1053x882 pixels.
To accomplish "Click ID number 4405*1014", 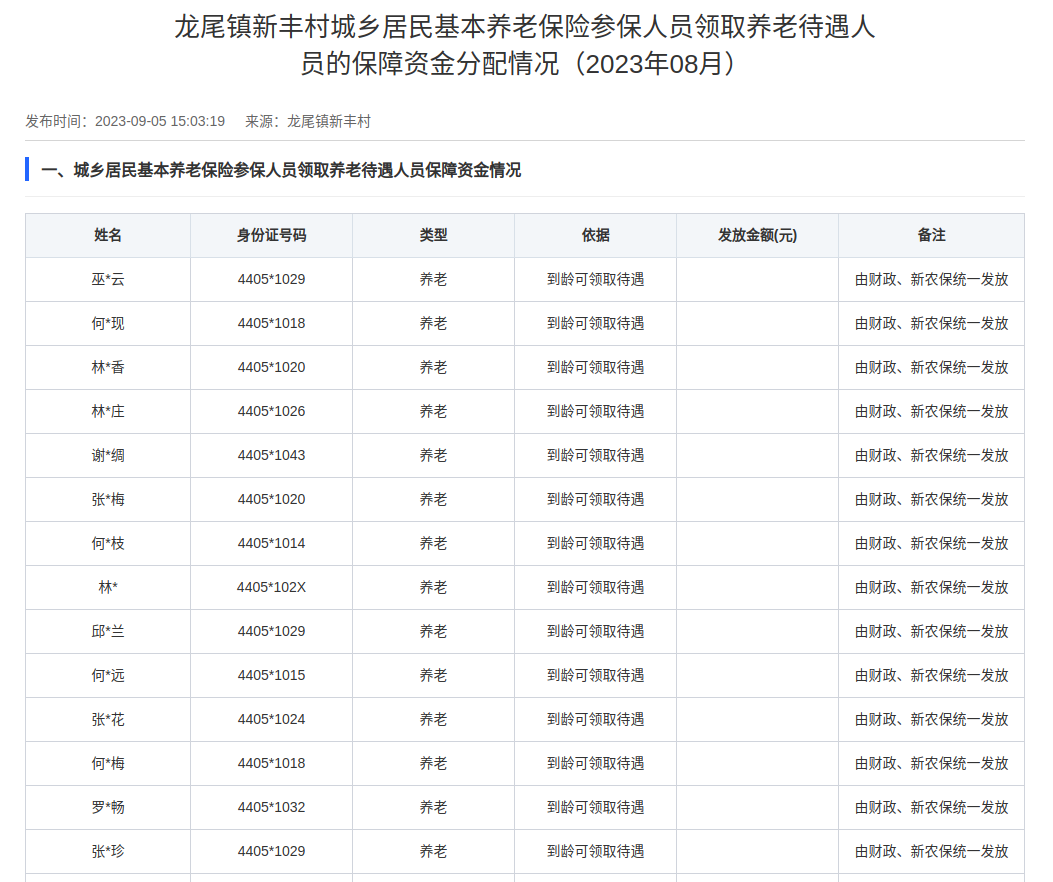I will (271, 543).
